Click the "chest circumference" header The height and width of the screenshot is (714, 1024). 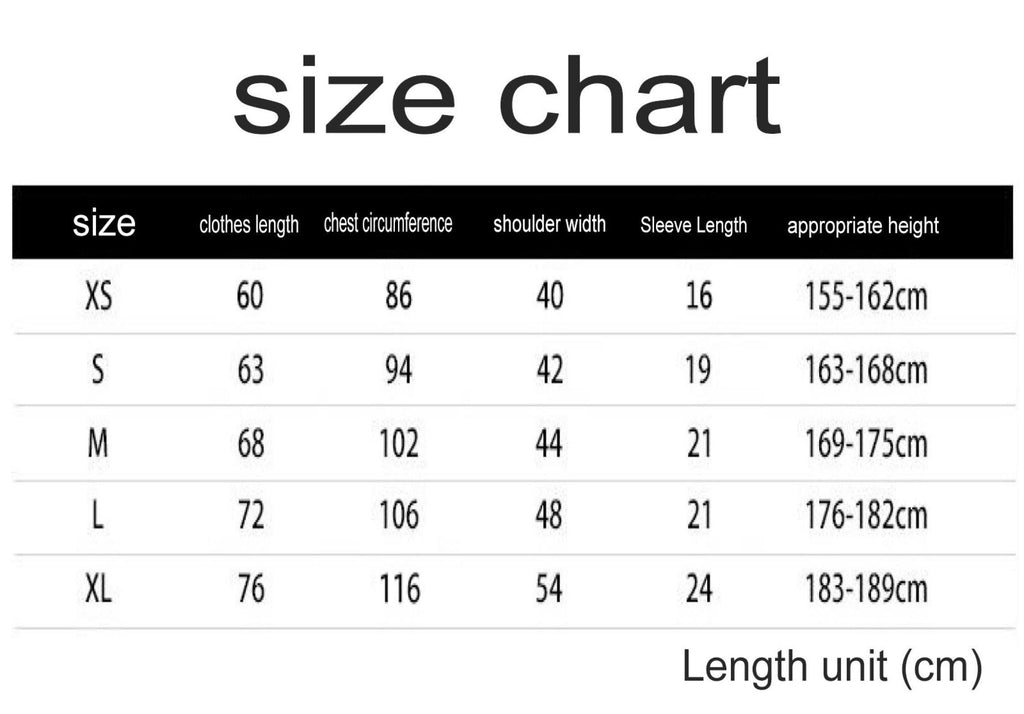point(388,223)
